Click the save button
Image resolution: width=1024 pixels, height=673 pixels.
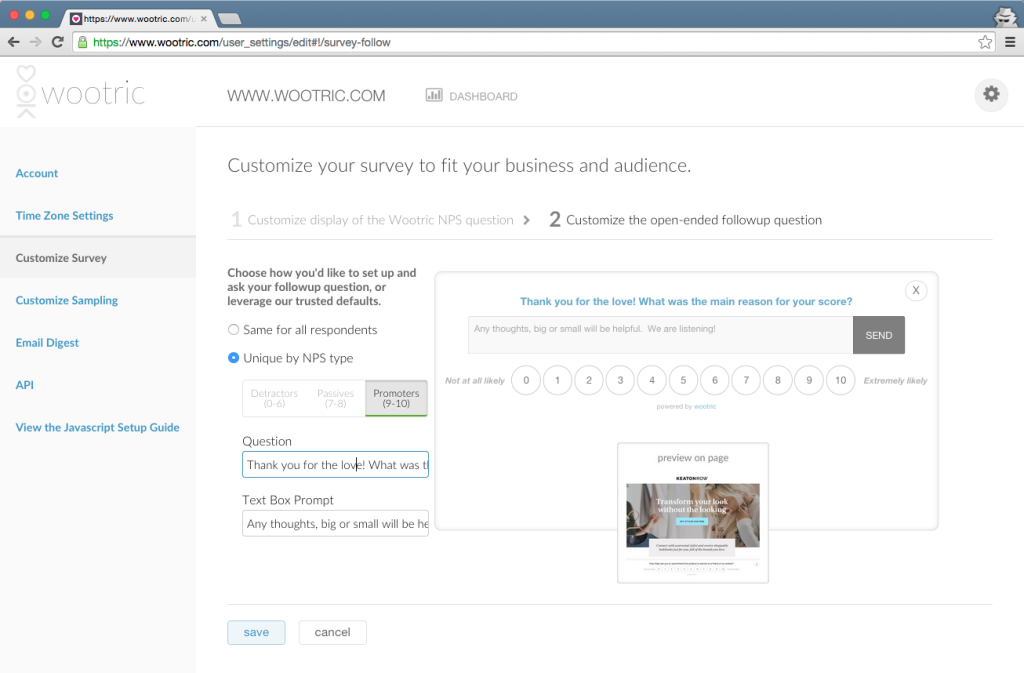pyautogui.click(x=256, y=633)
